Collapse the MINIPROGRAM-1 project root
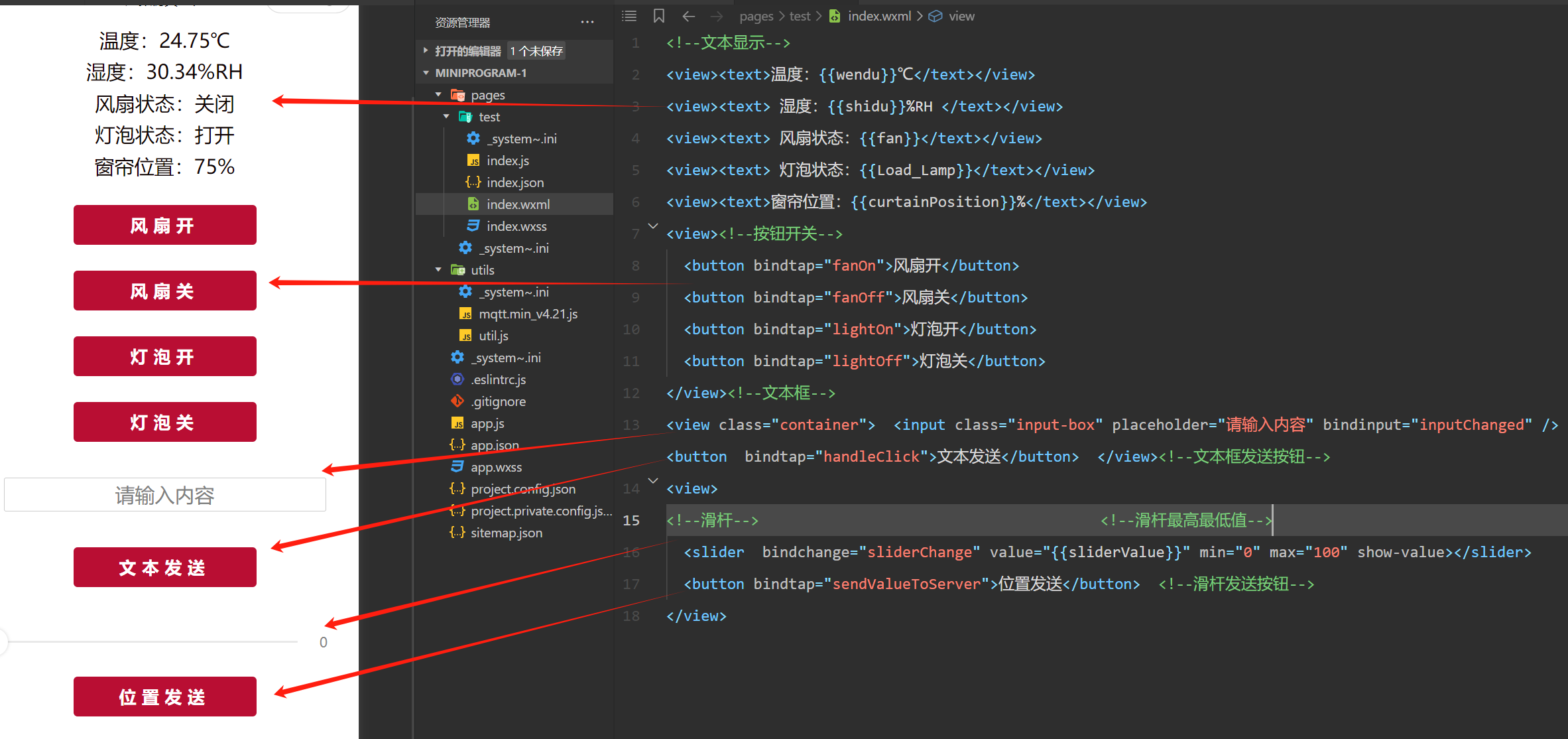This screenshot has height=739, width=1568. pos(426,73)
